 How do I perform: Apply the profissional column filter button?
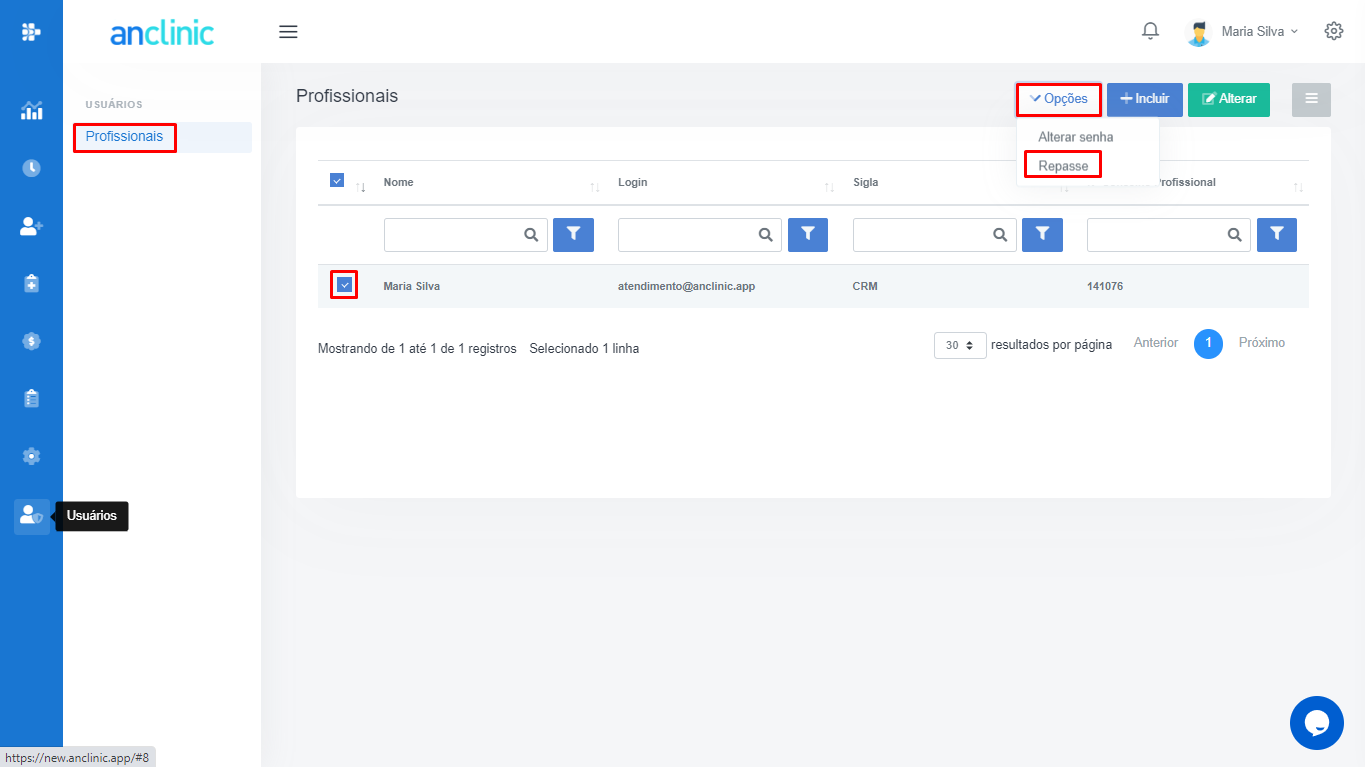tap(1277, 234)
